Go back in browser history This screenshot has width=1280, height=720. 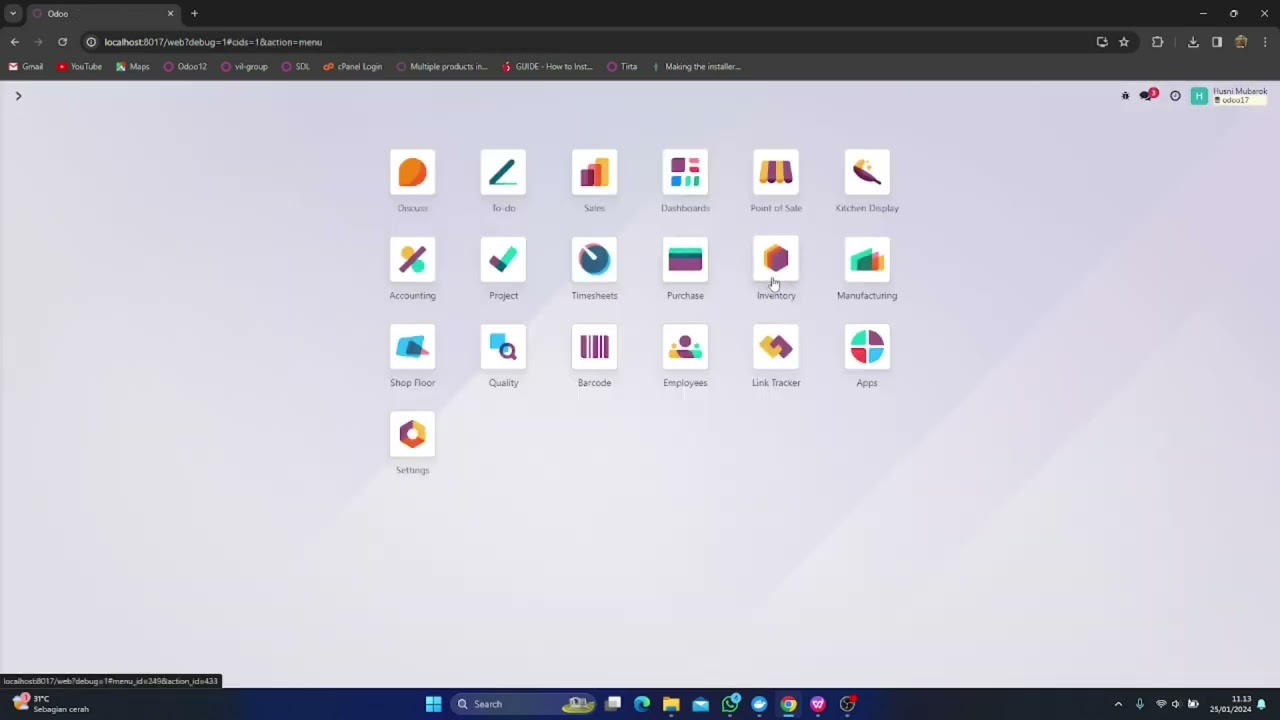pos(14,42)
